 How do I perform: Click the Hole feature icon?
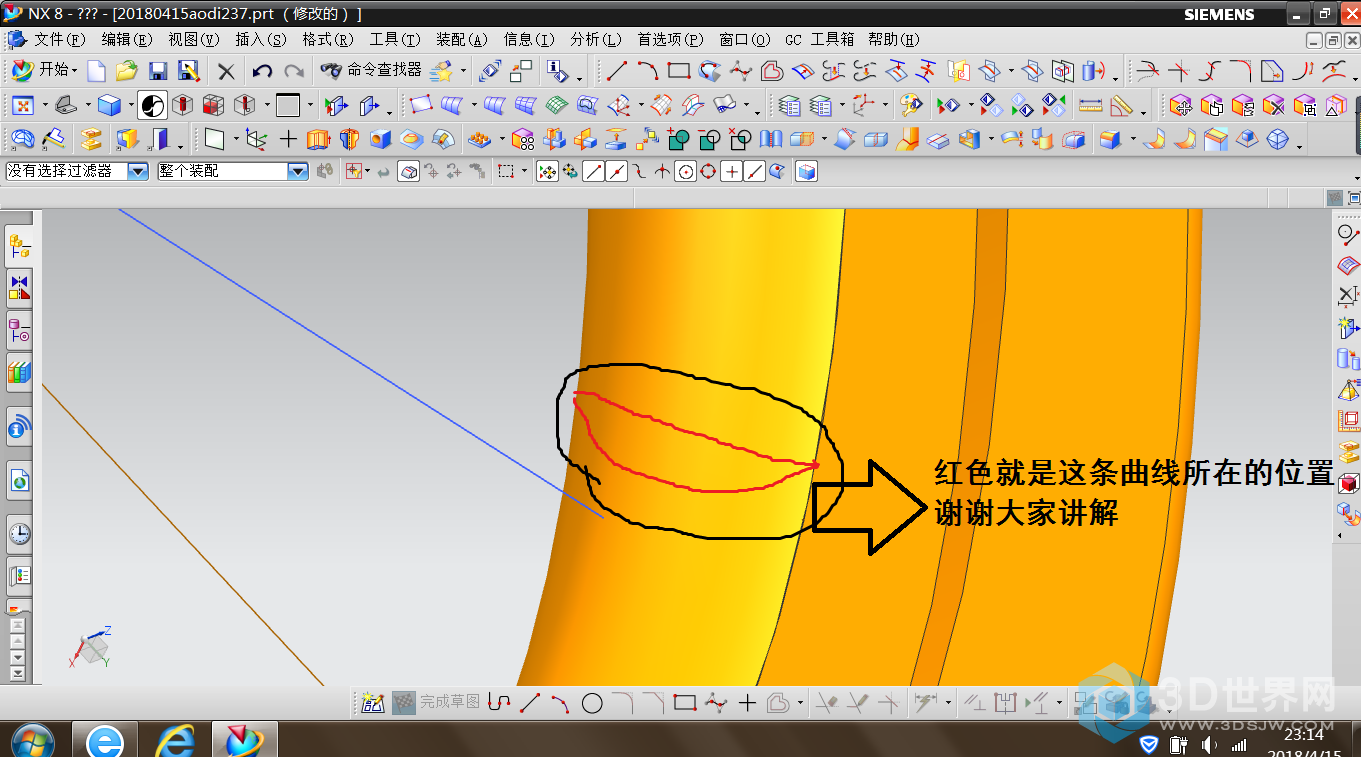[380, 139]
